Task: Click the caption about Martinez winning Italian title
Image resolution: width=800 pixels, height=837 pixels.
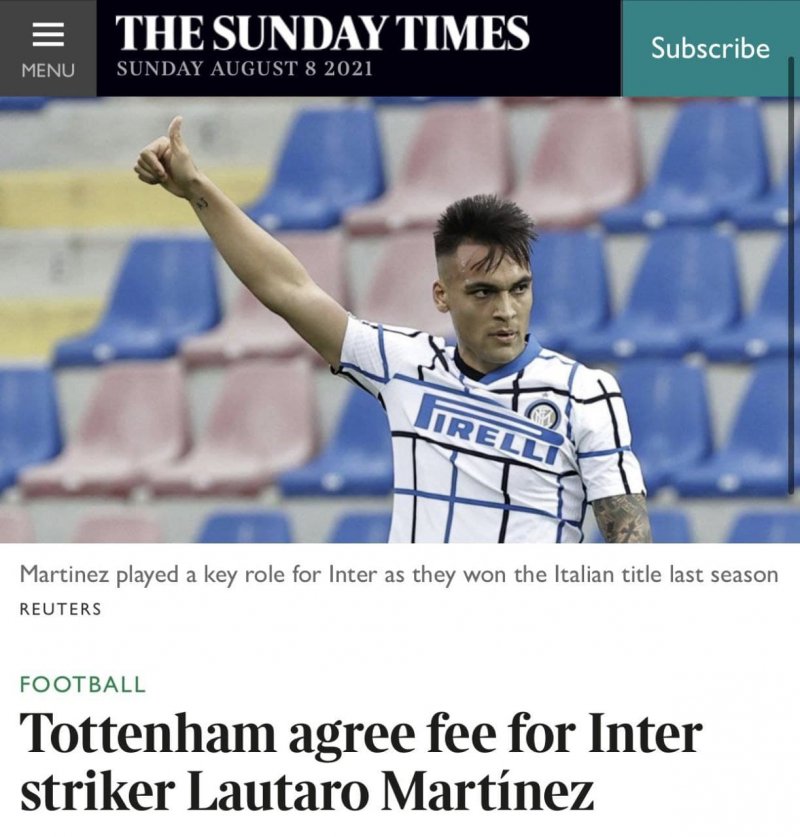Action: coord(399,575)
